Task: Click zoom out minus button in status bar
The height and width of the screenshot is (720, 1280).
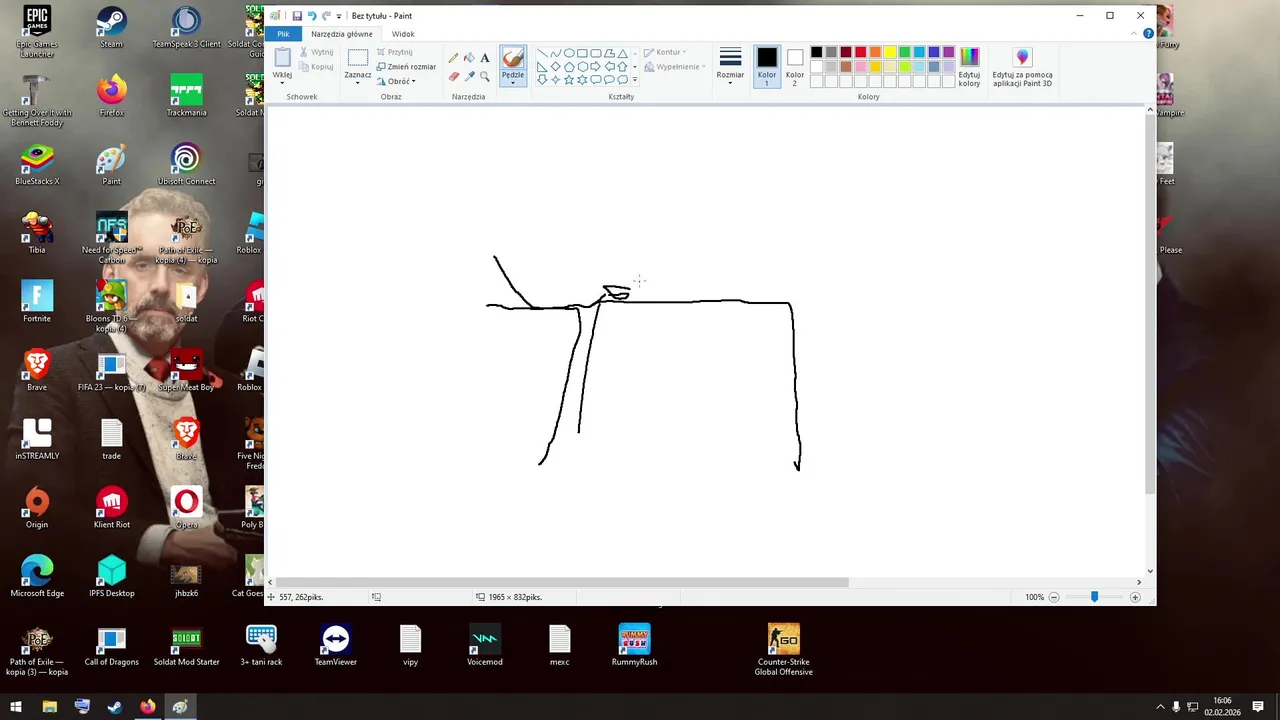Action: click(1054, 597)
